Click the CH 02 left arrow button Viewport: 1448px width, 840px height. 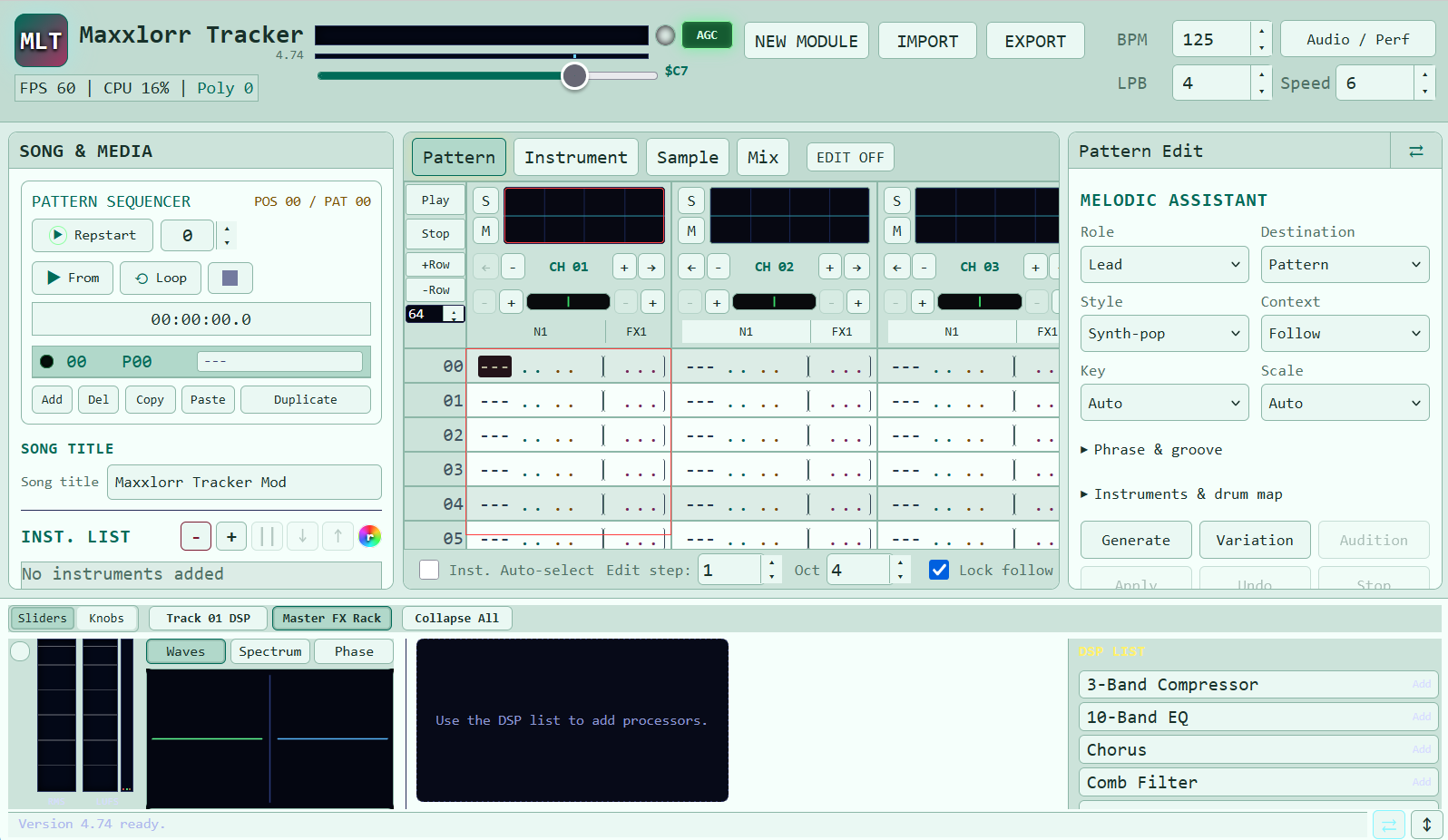[x=691, y=267]
